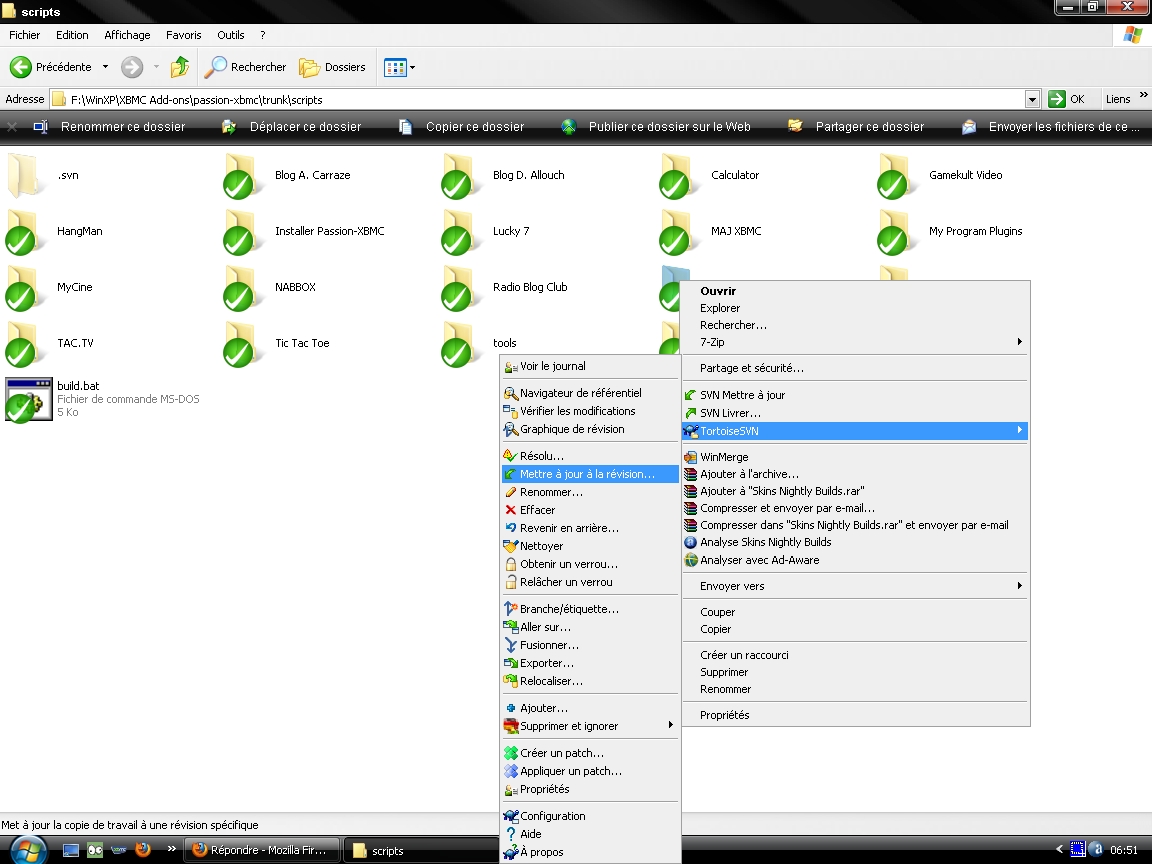Click the green Précédente back arrow icon
Viewport: 1152px width, 864px height.
[21, 67]
